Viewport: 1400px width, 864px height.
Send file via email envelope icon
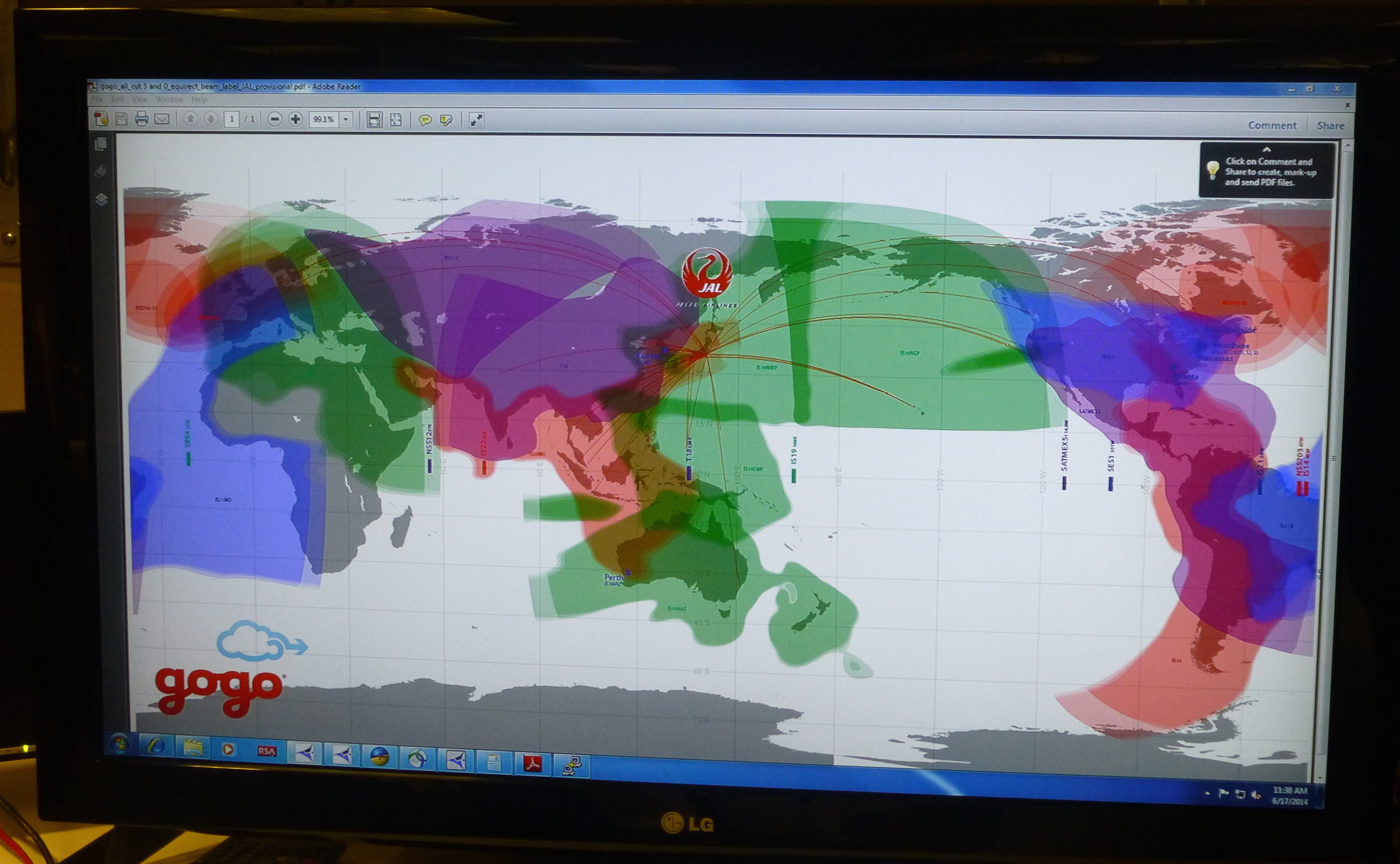[x=162, y=119]
